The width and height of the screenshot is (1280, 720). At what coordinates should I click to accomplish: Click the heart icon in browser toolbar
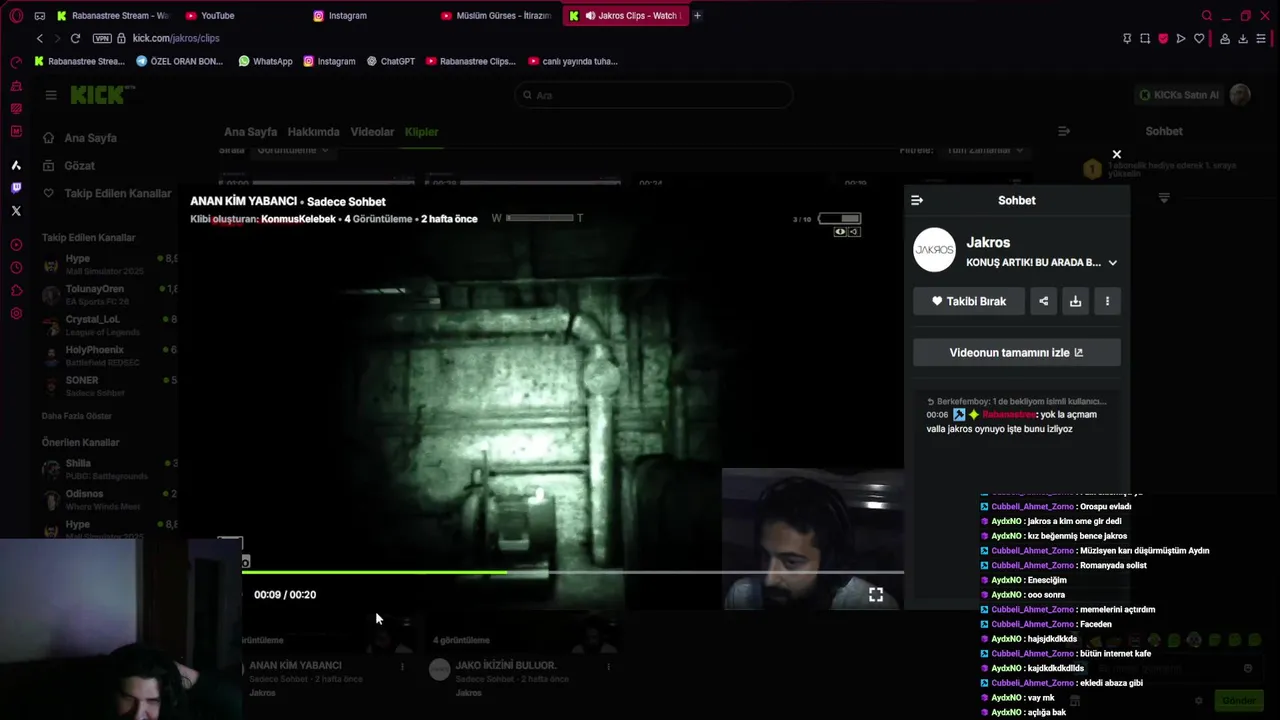[1199, 38]
